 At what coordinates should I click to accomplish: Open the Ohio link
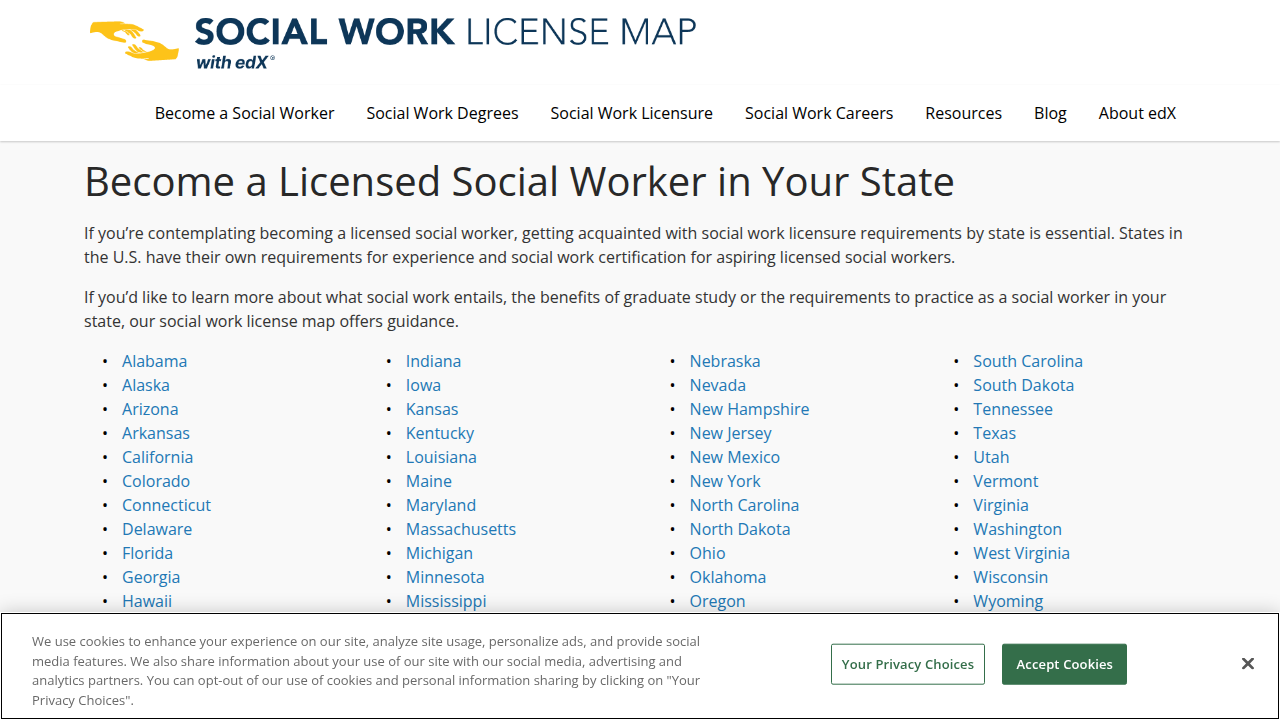coord(708,553)
